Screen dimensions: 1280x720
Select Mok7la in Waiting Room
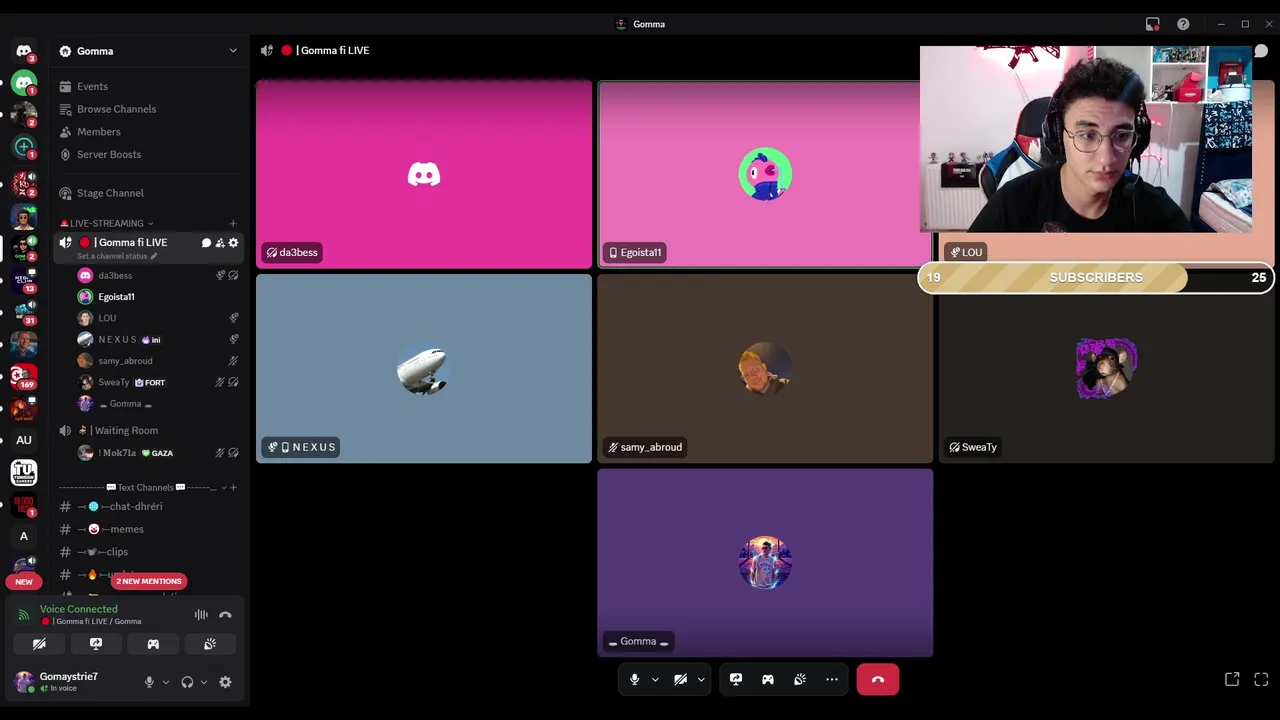tap(158, 453)
